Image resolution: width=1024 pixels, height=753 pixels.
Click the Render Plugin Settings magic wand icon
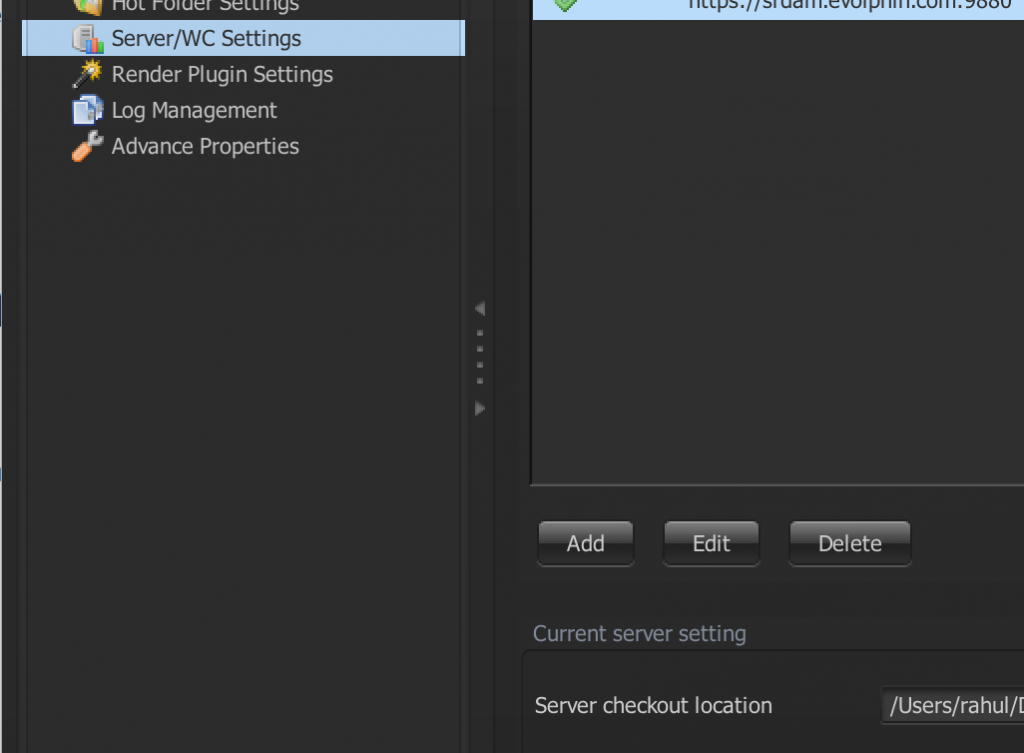[x=88, y=74]
